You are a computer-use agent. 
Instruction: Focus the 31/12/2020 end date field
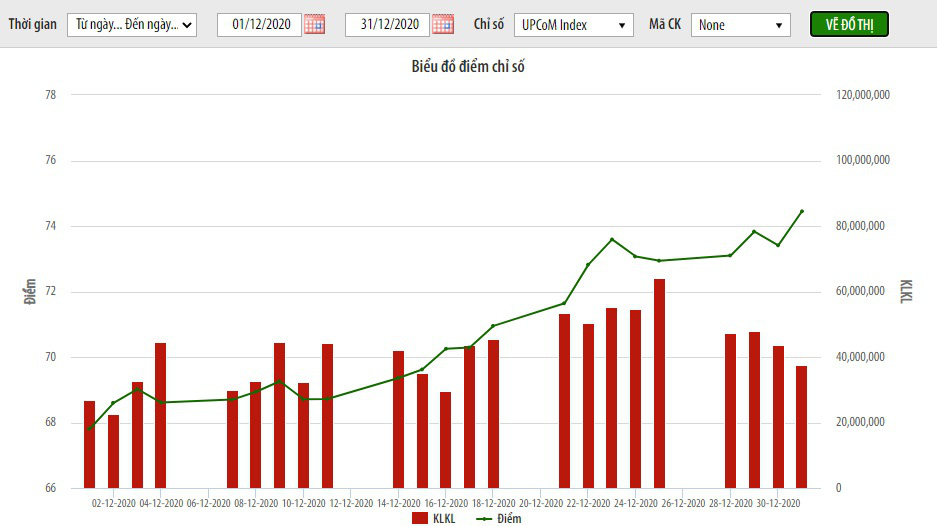[387, 25]
